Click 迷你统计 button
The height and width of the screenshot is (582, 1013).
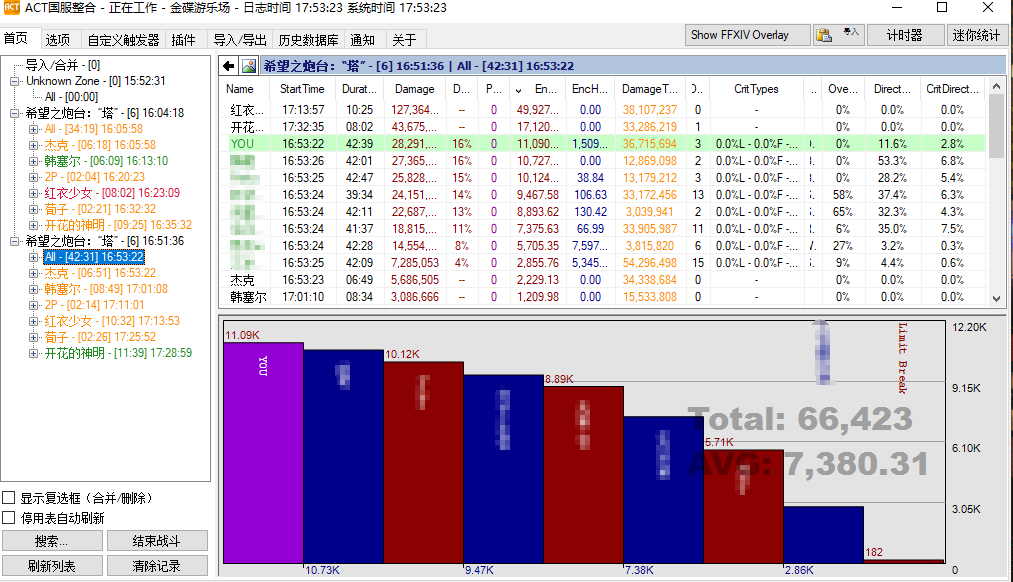click(x=976, y=35)
